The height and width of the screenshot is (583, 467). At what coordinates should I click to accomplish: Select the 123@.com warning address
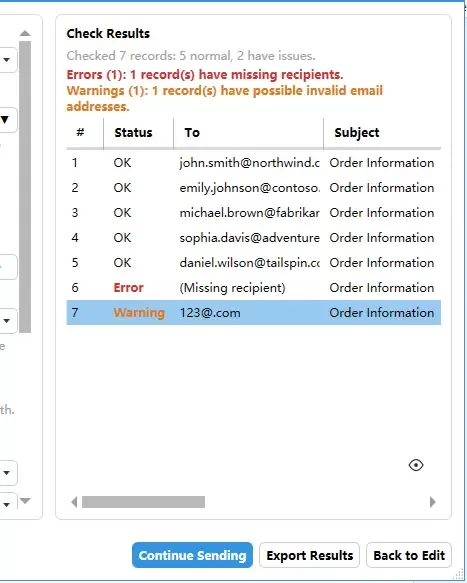coord(210,313)
